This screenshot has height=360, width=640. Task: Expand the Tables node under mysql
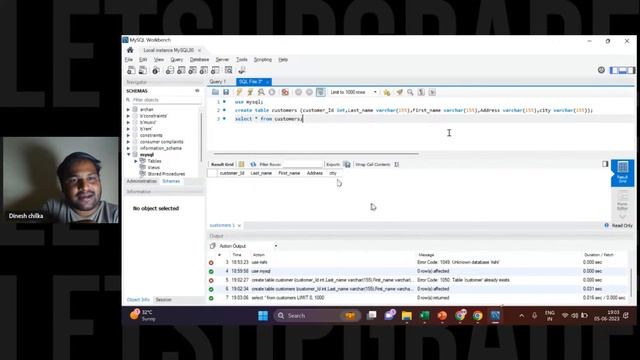pyautogui.click(x=136, y=161)
